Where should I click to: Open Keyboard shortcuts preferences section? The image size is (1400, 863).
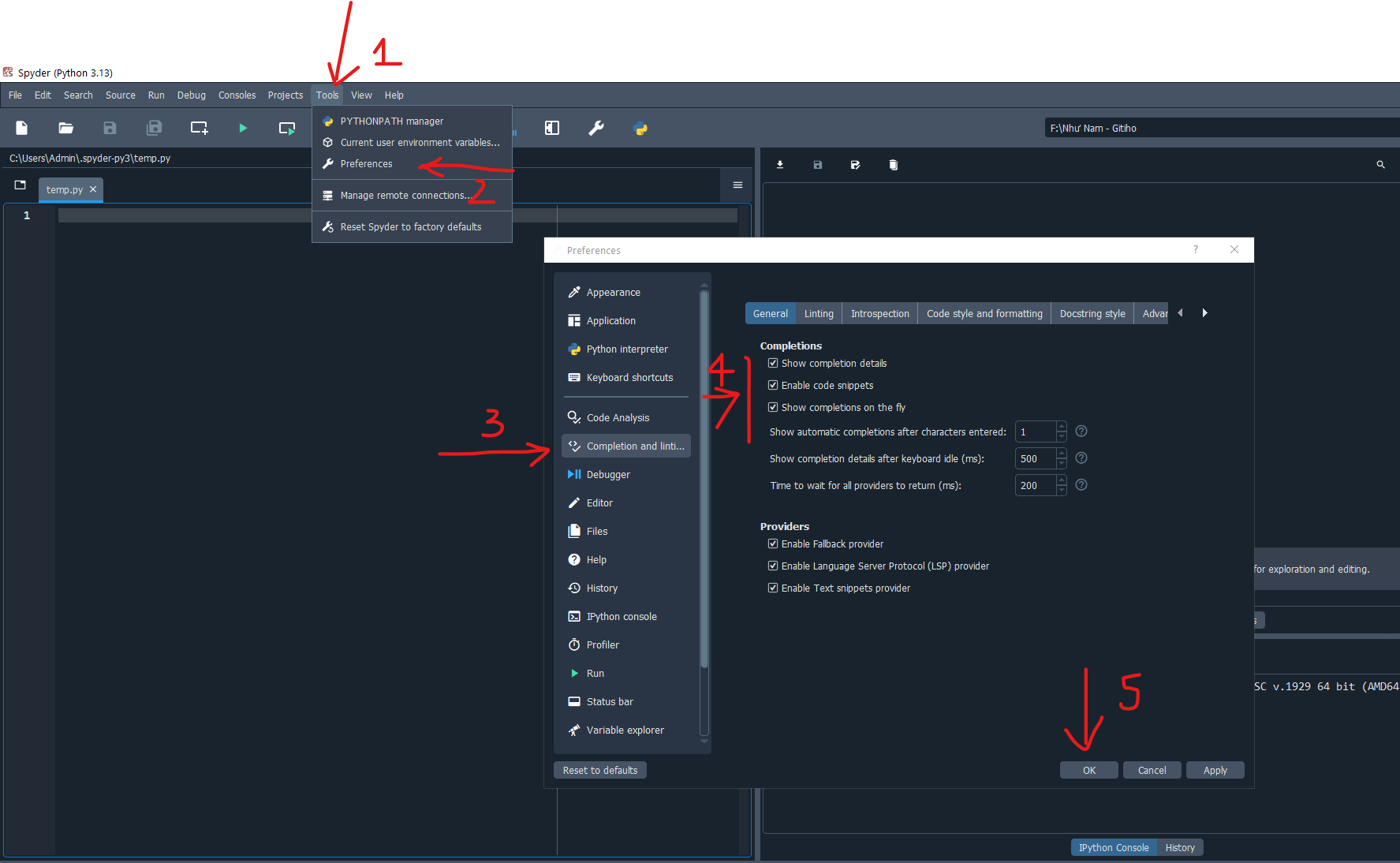pos(626,377)
